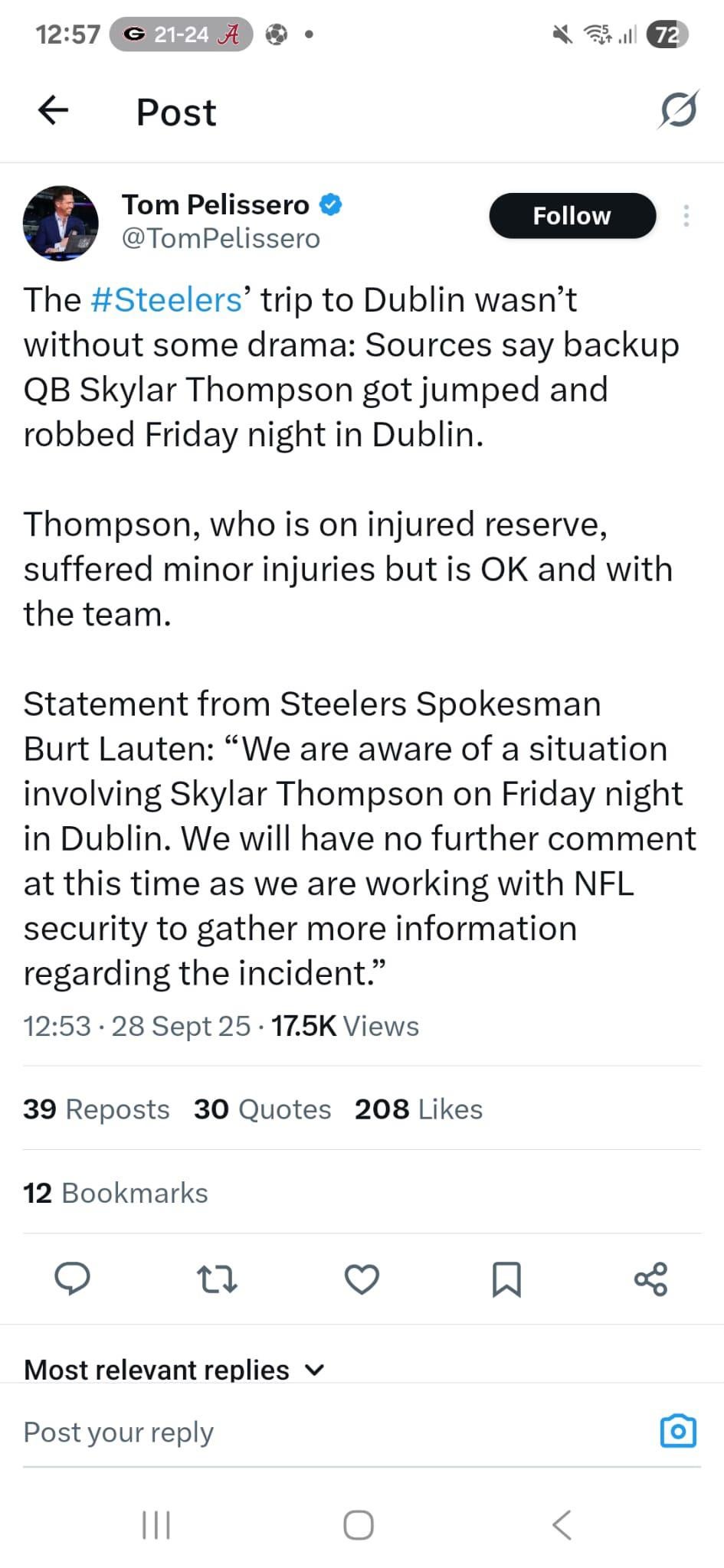This screenshot has width=724, height=1568.
Task: Tap the back arrow icon
Action: pos(53,110)
